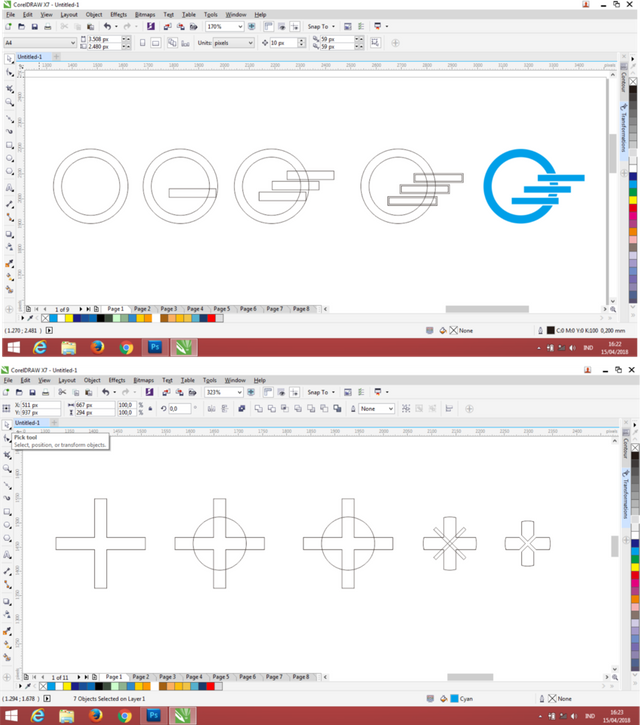Click the Import icon in top window toolbar
640x725 pixels.
[x=167, y=27]
